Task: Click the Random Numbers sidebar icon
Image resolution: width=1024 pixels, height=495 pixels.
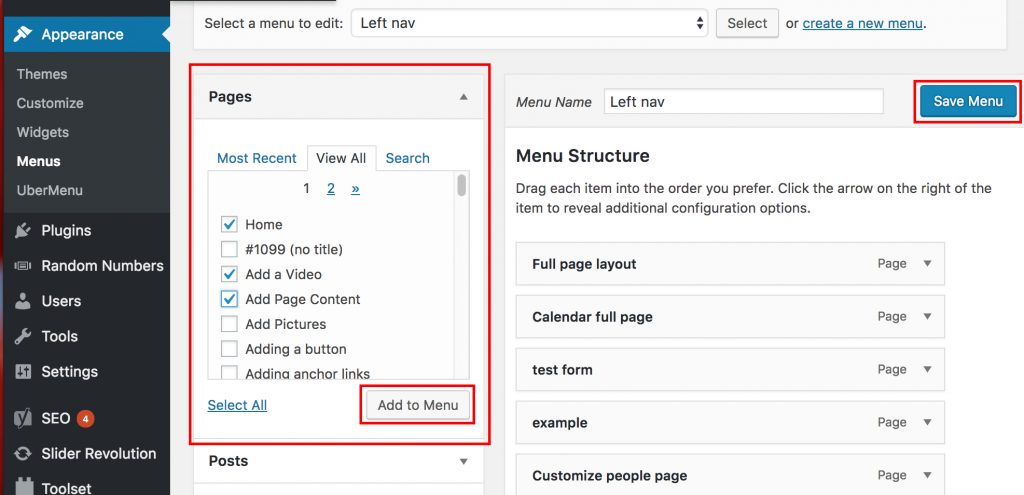Action: (x=22, y=266)
